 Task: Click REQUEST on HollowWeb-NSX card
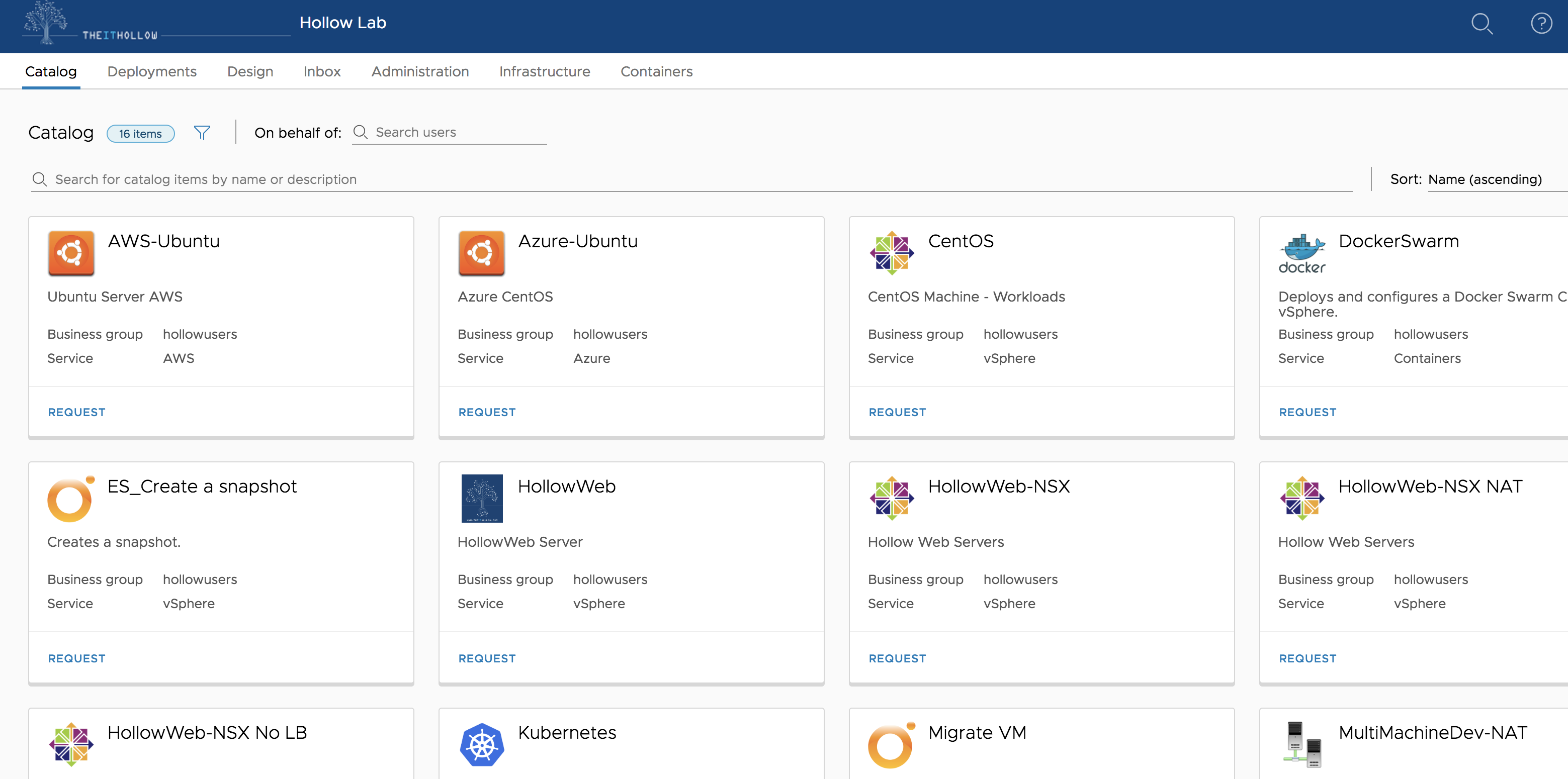pyautogui.click(x=897, y=658)
